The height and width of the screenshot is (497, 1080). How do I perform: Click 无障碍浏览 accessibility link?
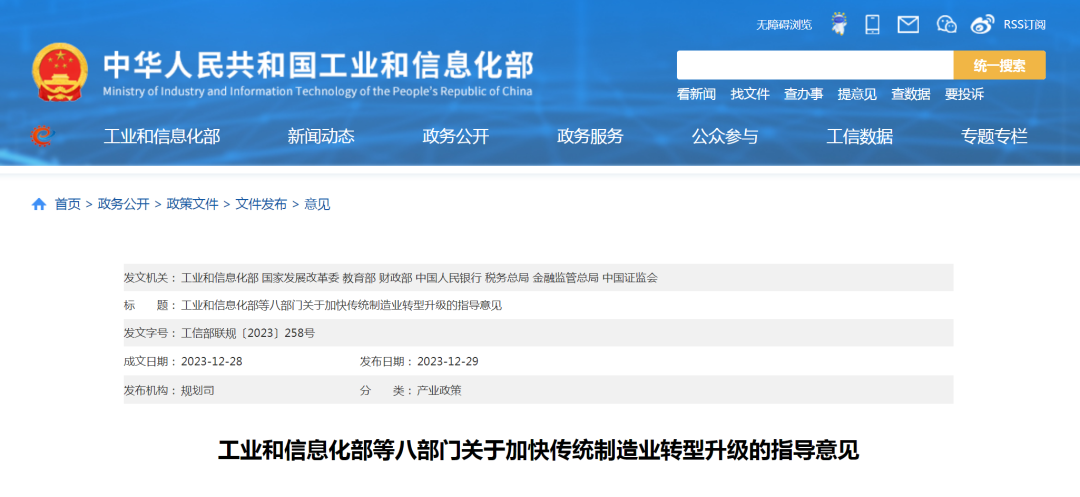[784, 25]
